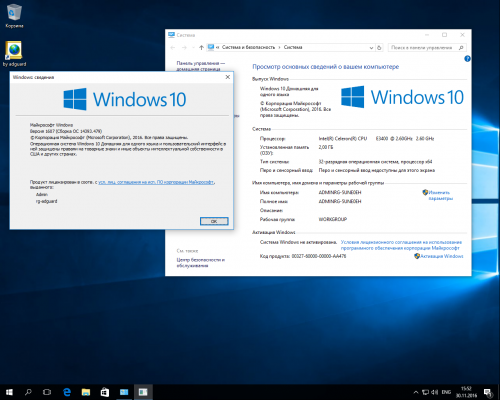Open Control Panel home page link
This screenshot has height=400, width=500.
[x=201, y=66]
